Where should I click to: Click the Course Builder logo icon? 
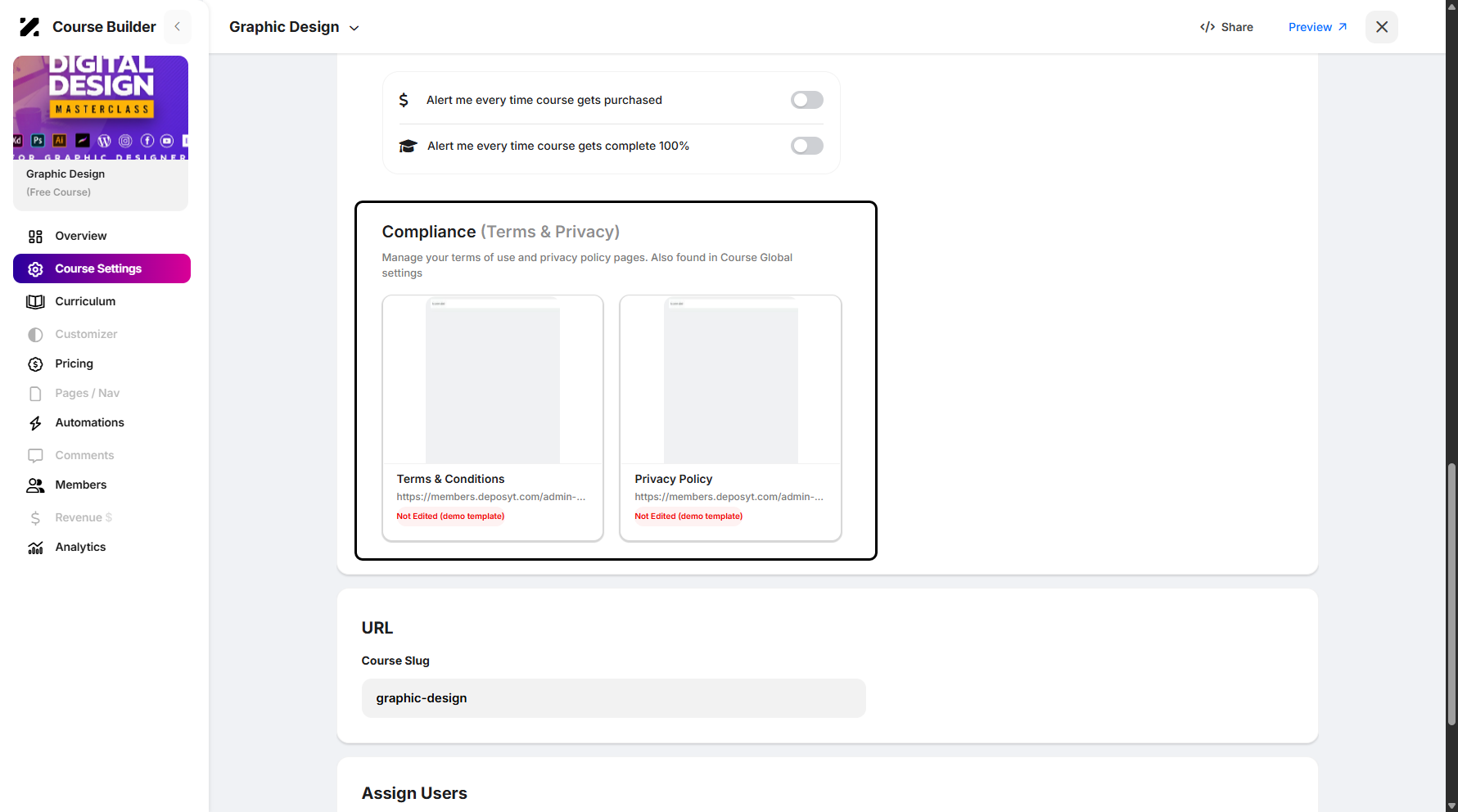(29, 27)
